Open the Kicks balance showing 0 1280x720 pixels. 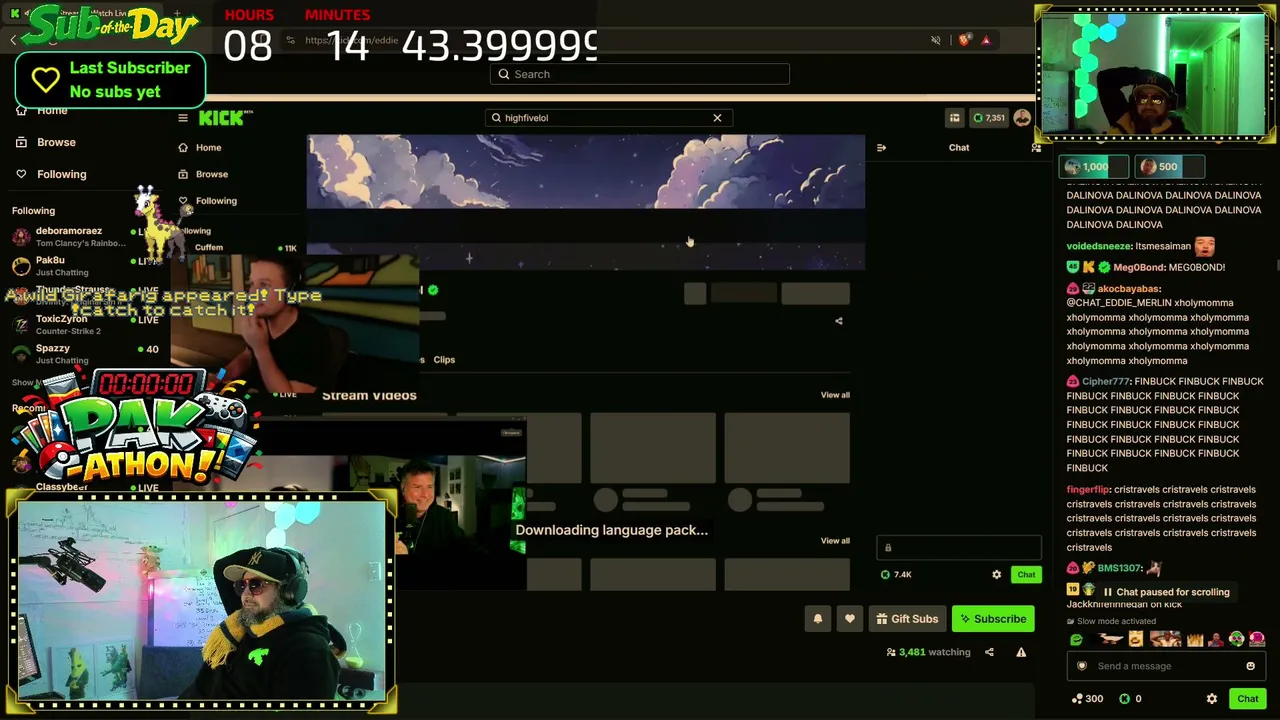coord(1131,699)
